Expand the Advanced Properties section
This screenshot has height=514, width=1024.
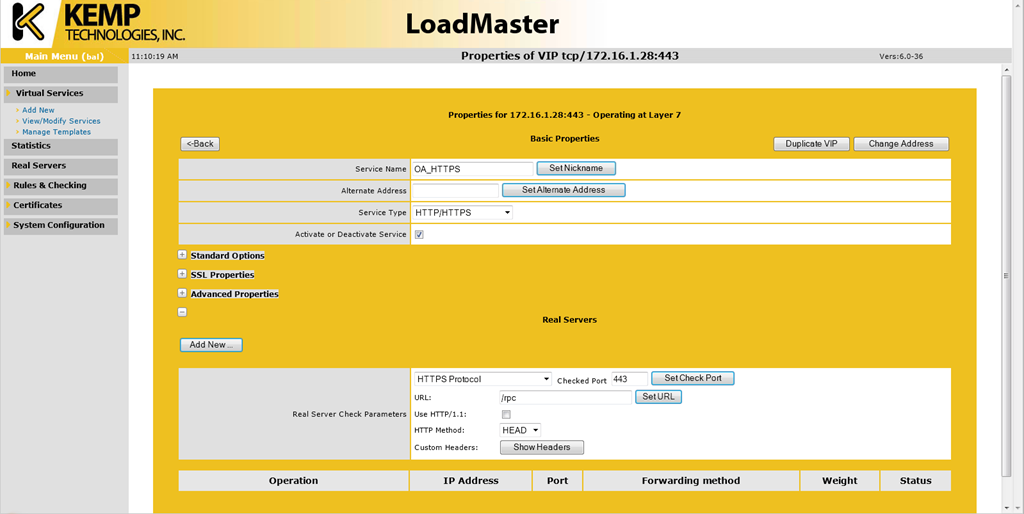pos(182,293)
